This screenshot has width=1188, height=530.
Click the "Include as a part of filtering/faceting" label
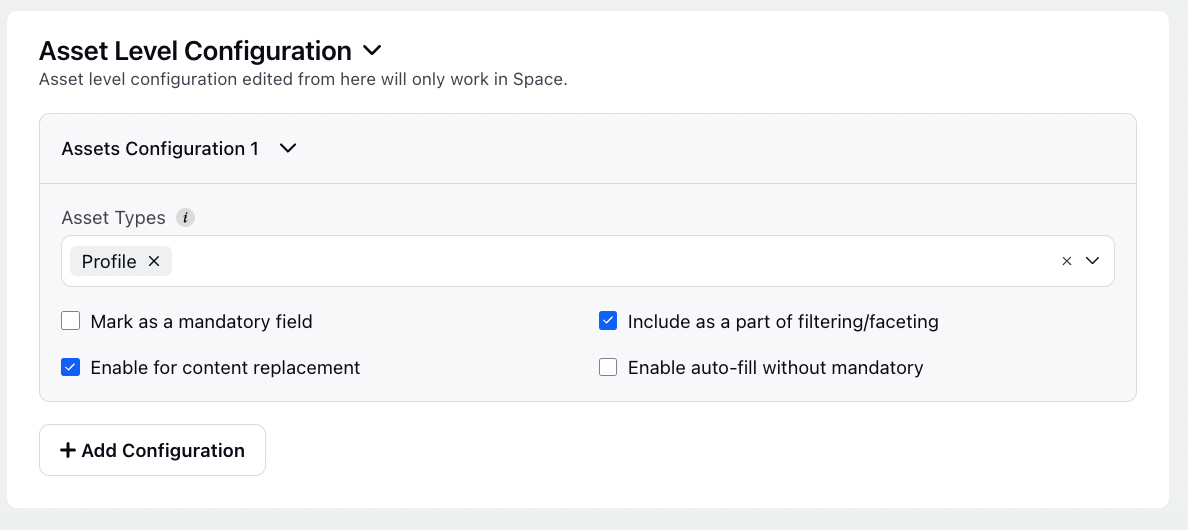click(783, 322)
